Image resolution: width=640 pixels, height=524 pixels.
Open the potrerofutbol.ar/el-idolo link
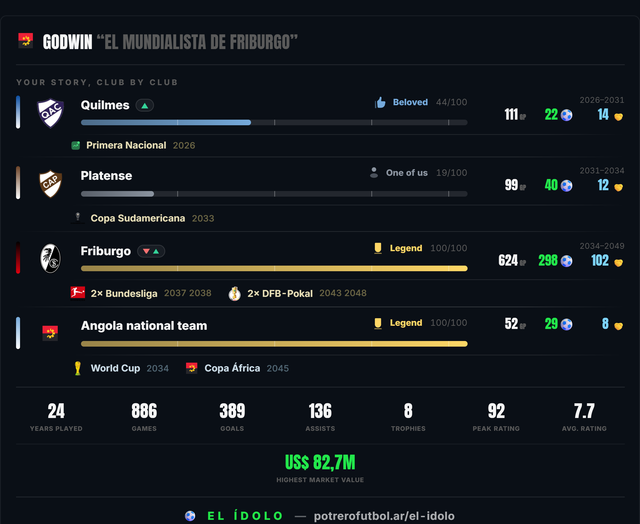tap(384, 516)
